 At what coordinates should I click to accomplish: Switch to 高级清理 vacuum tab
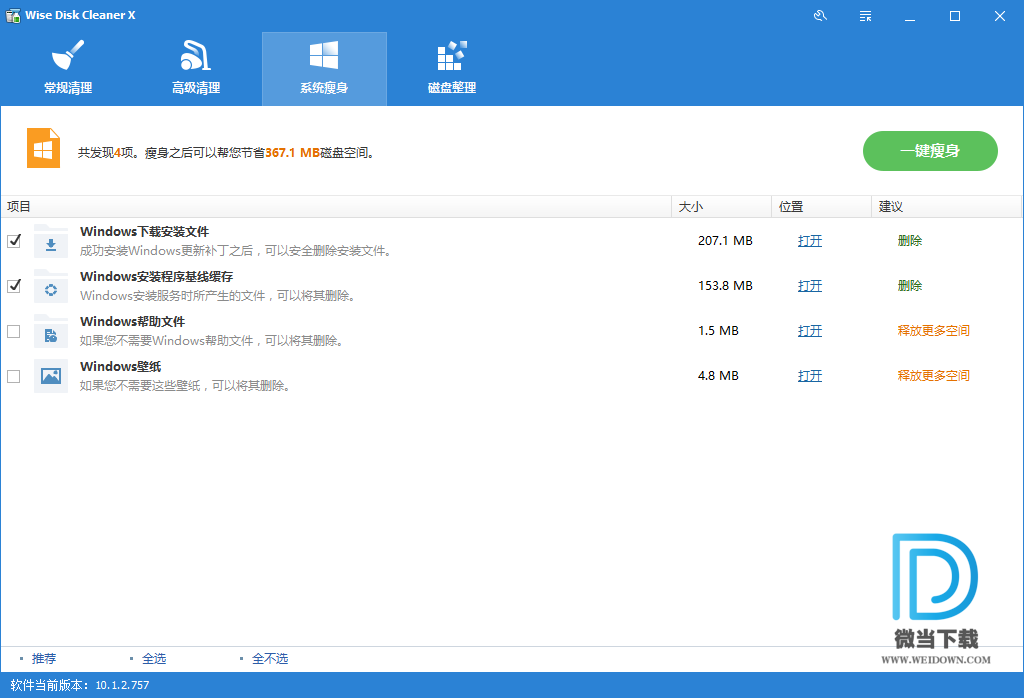196,69
